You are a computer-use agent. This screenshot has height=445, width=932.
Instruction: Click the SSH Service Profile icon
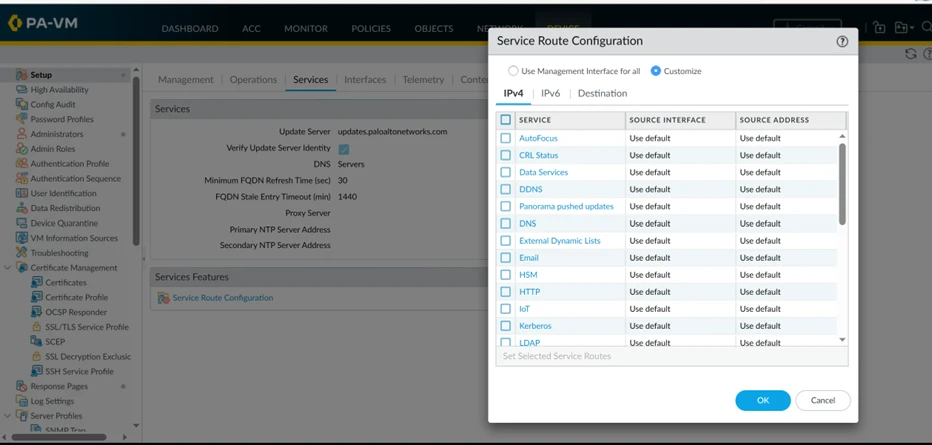36,372
